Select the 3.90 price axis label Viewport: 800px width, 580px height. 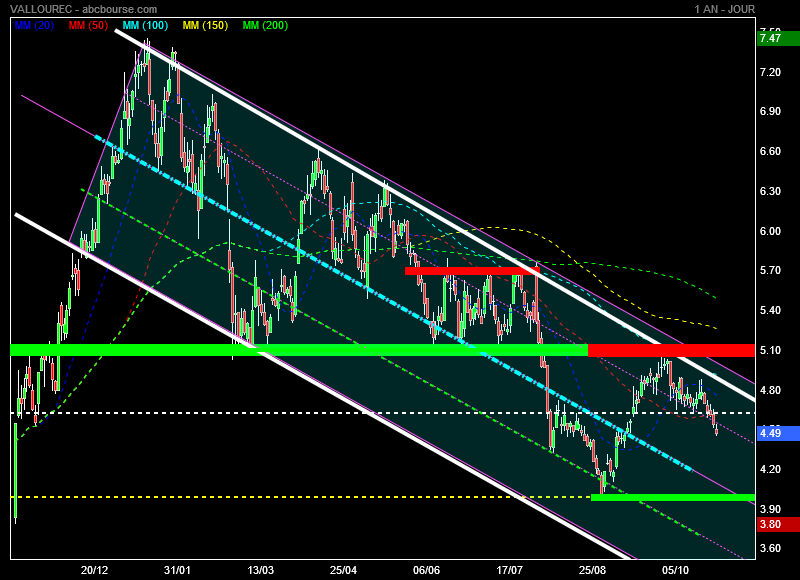tap(770, 509)
